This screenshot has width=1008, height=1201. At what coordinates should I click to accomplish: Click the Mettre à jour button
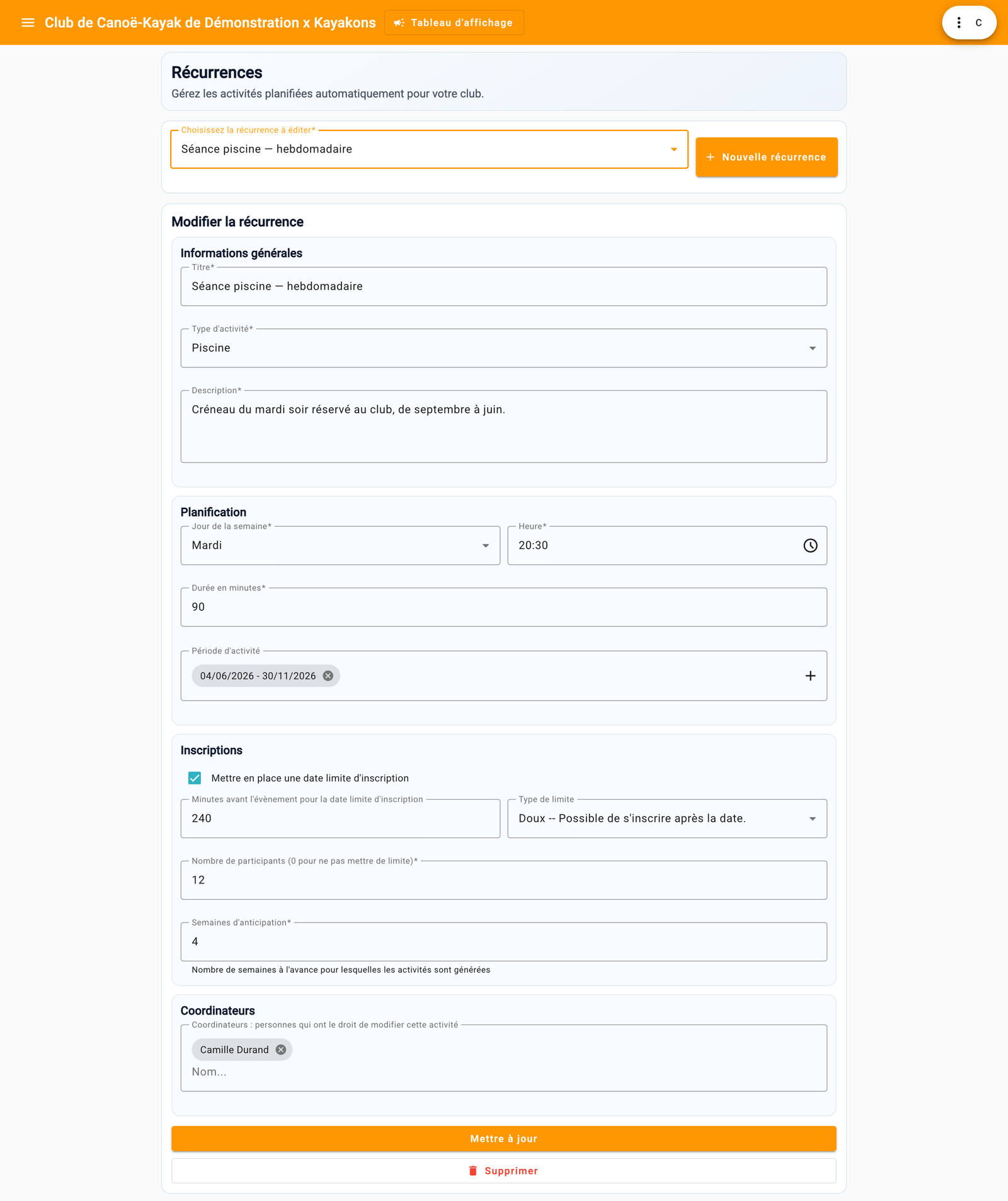pos(504,1139)
